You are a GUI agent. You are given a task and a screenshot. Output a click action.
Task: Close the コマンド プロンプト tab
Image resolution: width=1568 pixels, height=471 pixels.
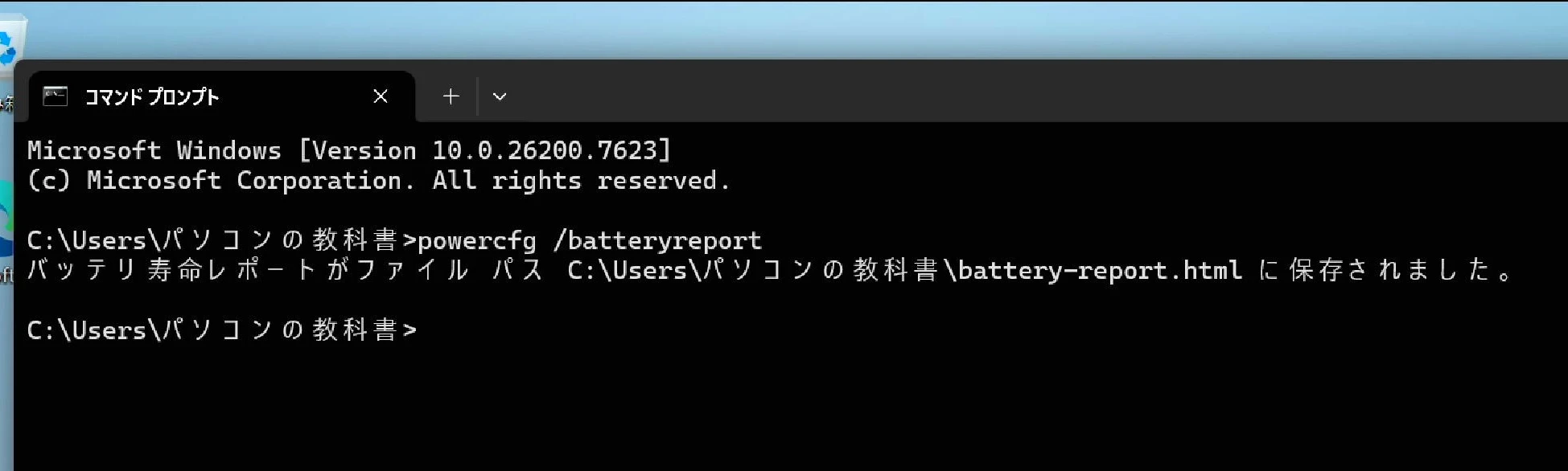tap(381, 96)
